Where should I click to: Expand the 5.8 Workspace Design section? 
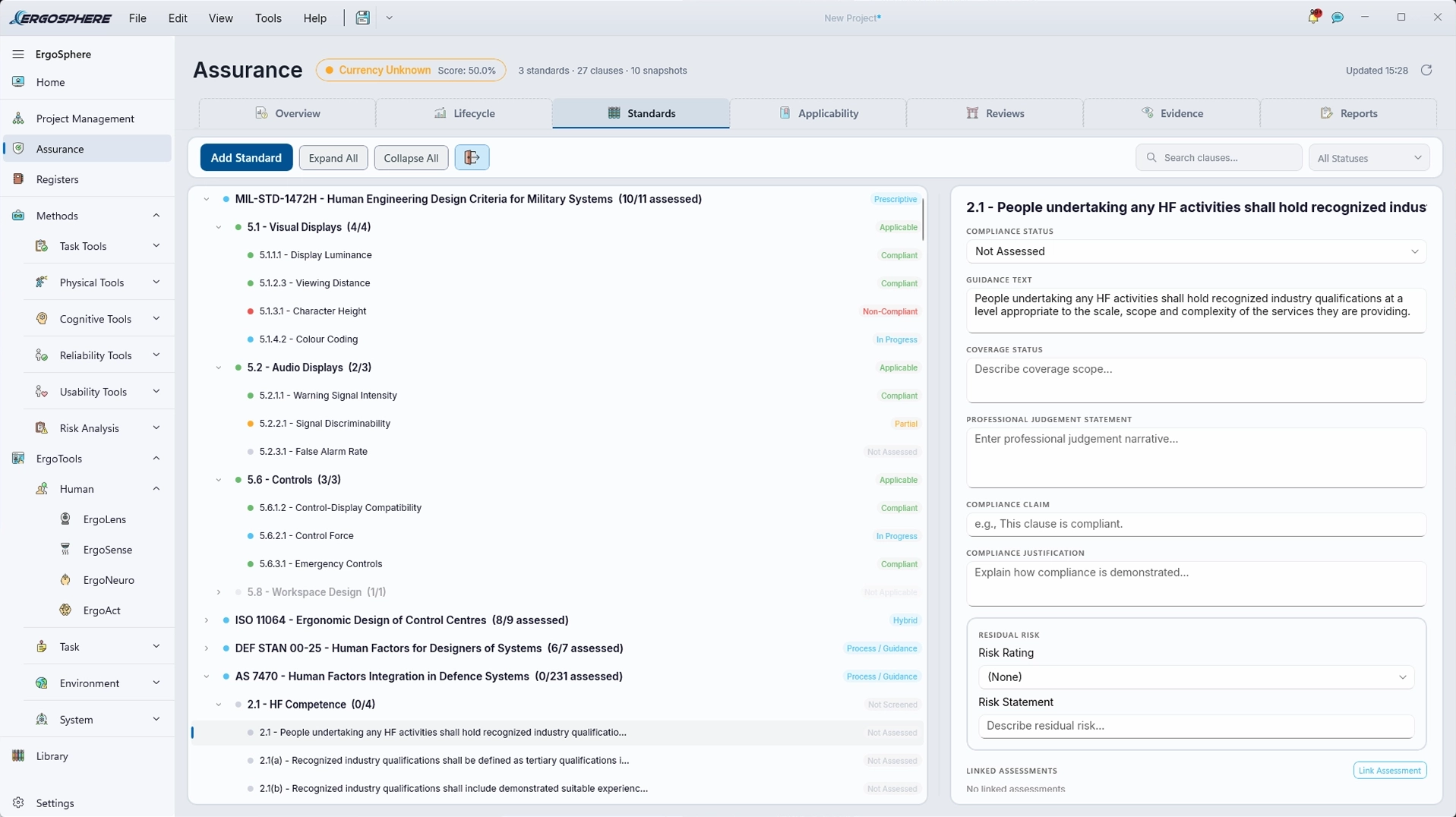(219, 592)
